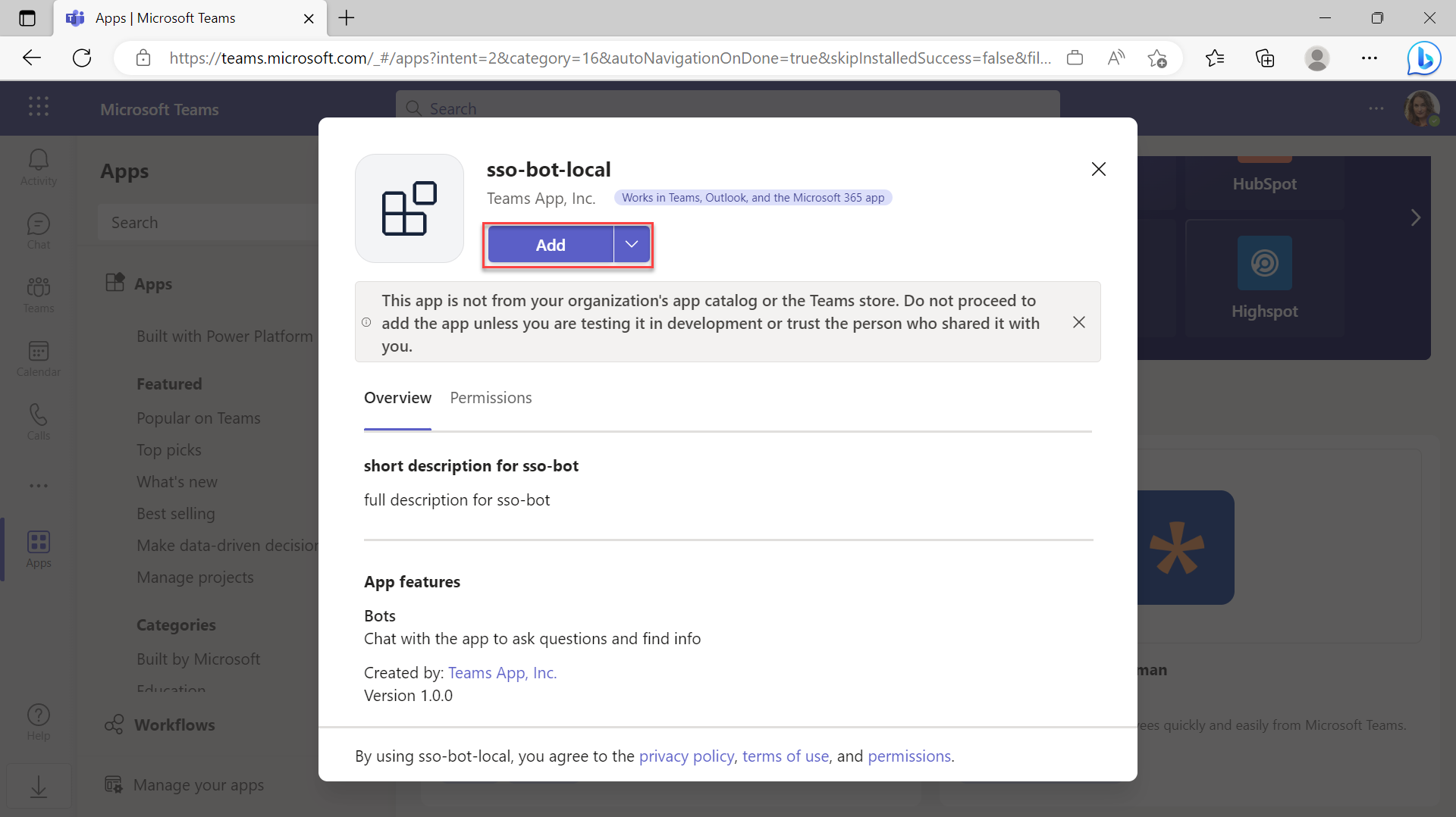The width and height of the screenshot is (1456, 817).
Task: Add this page to favorites
Action: (x=1157, y=58)
